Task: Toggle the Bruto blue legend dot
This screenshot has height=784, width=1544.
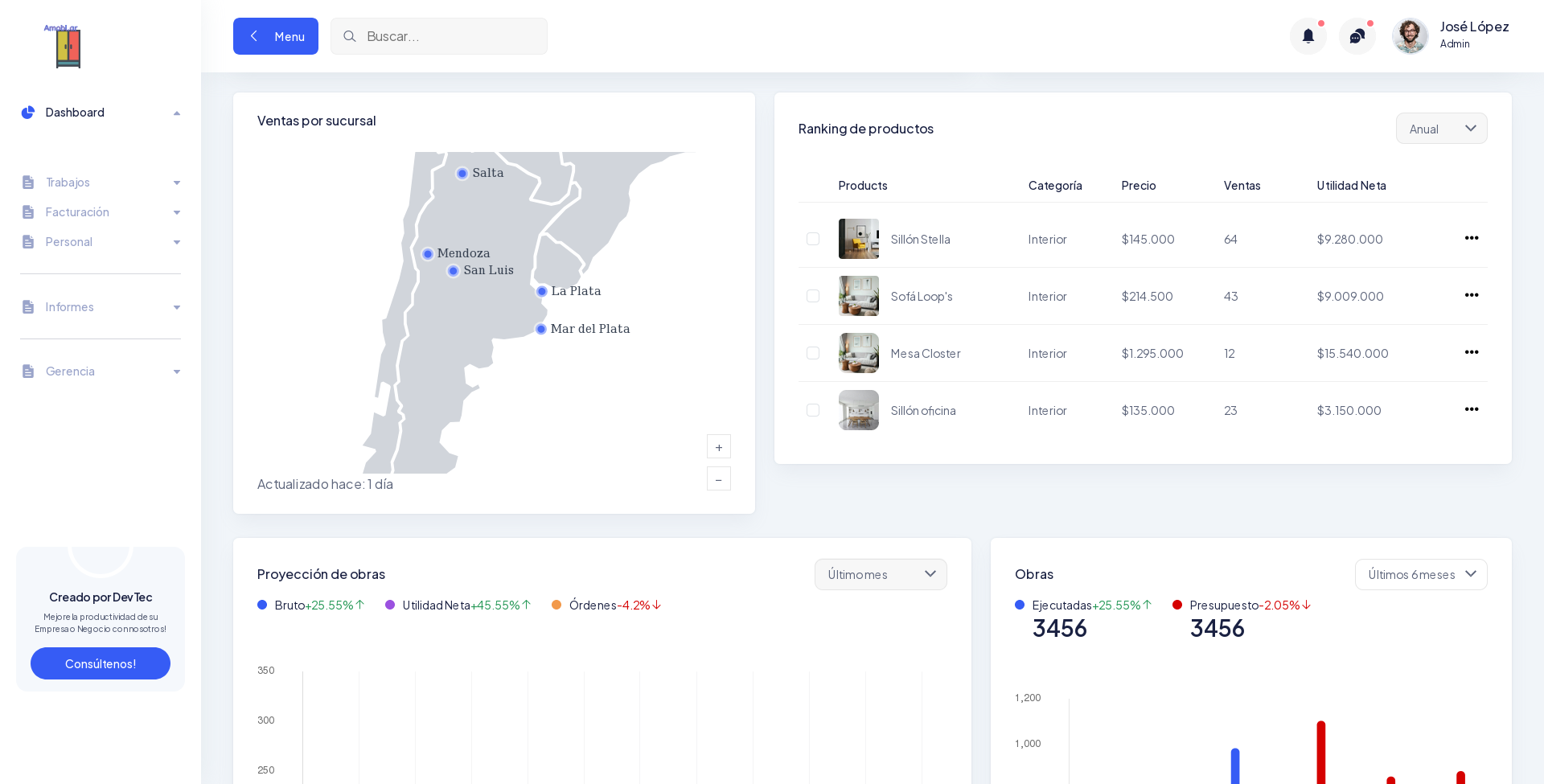Action: (x=262, y=605)
